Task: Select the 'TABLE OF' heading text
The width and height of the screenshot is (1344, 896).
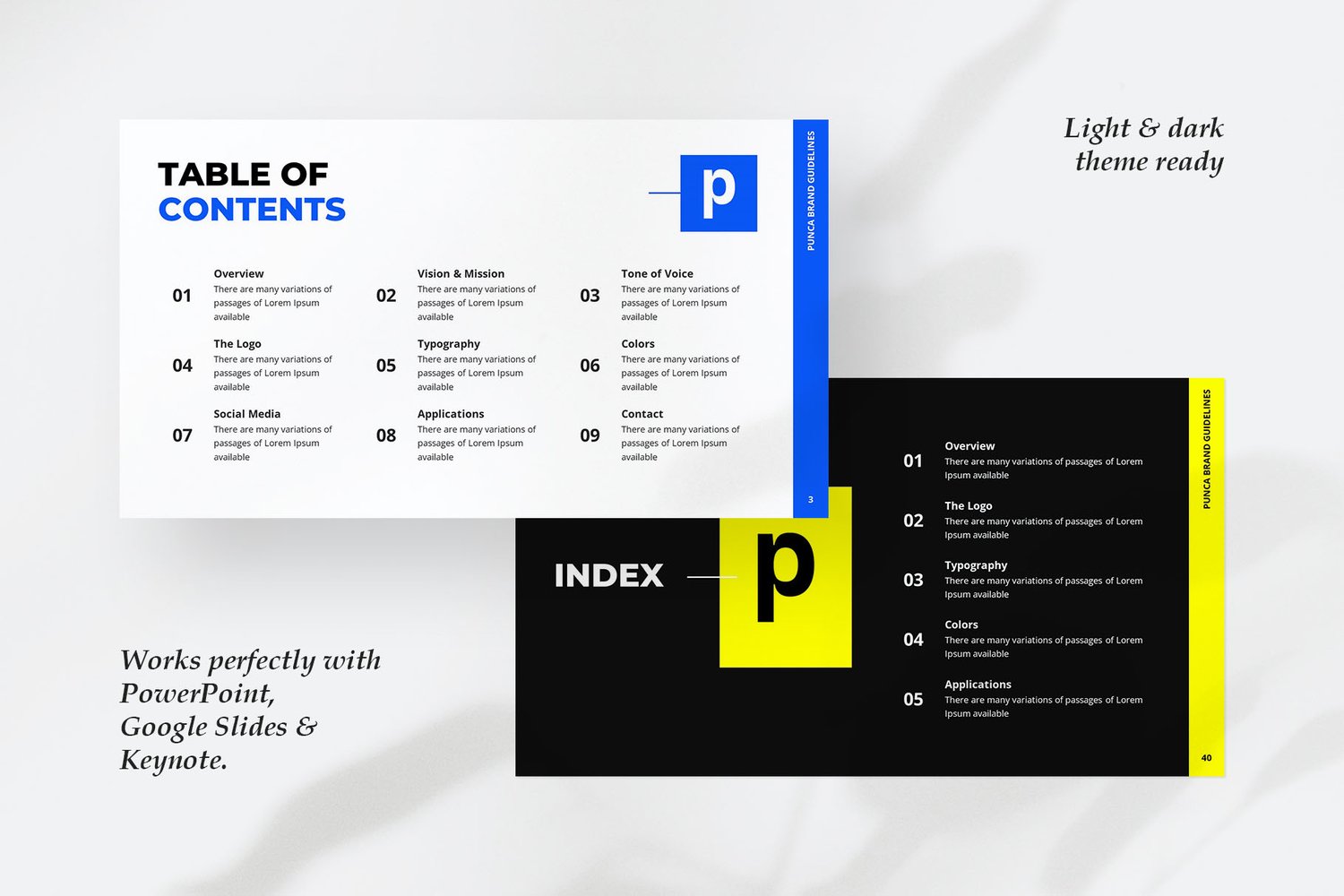Action: point(243,174)
